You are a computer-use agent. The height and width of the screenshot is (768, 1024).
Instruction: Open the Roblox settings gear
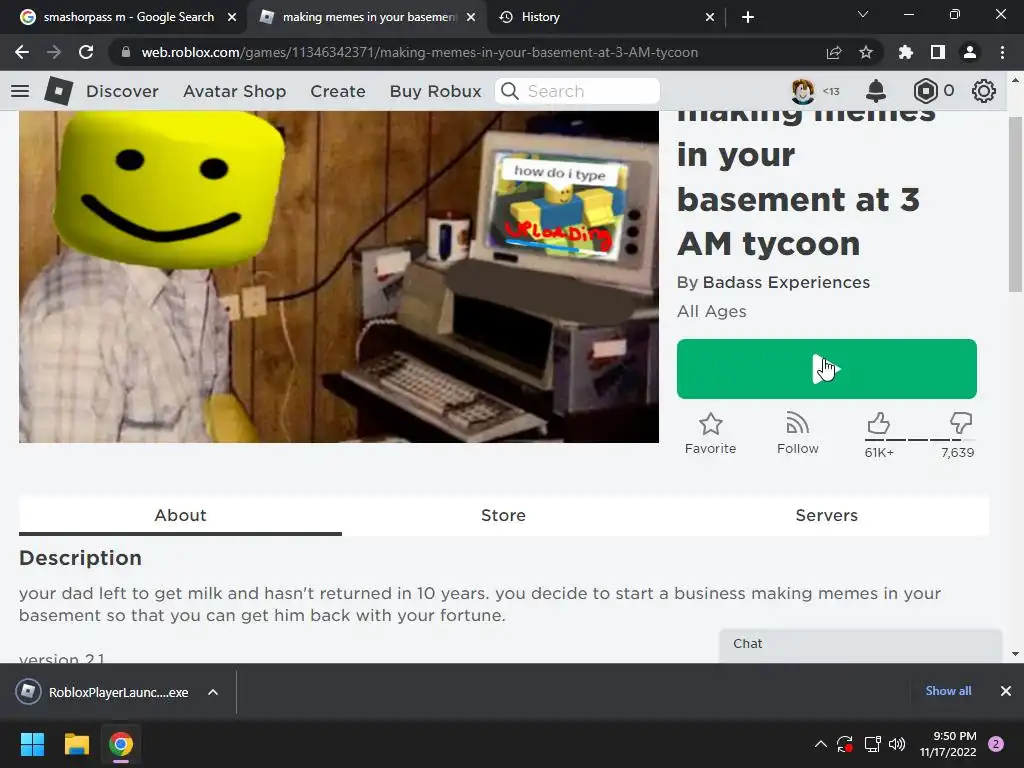click(984, 91)
